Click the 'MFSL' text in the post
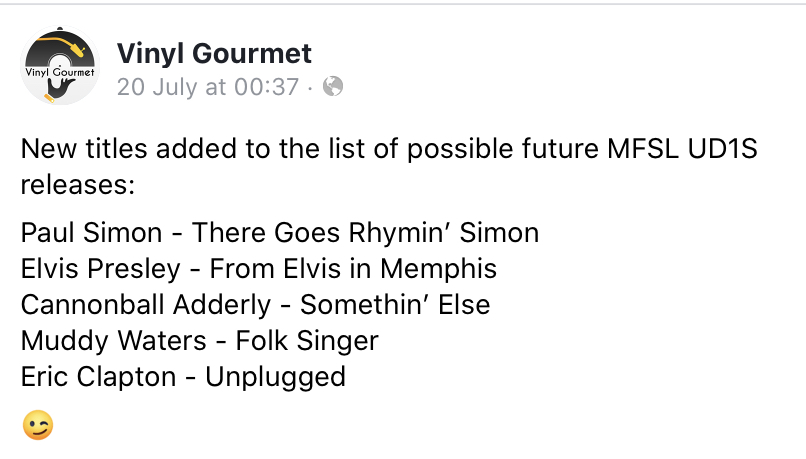Image resolution: width=806 pixels, height=459 pixels. tap(638, 150)
